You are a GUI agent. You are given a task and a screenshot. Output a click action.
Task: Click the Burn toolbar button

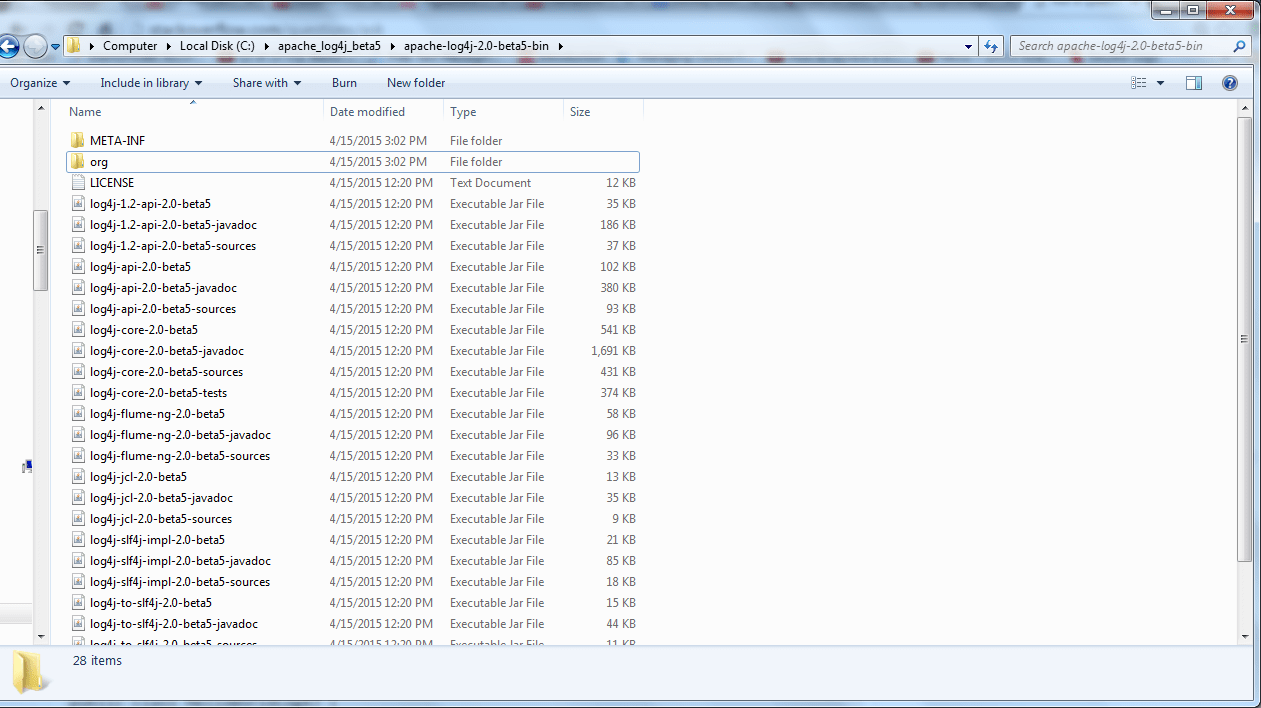[344, 83]
